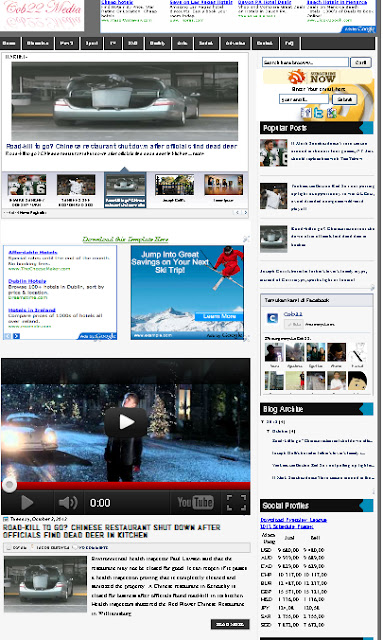Select second slider thumbnail with baseball pitcher

click(76, 184)
